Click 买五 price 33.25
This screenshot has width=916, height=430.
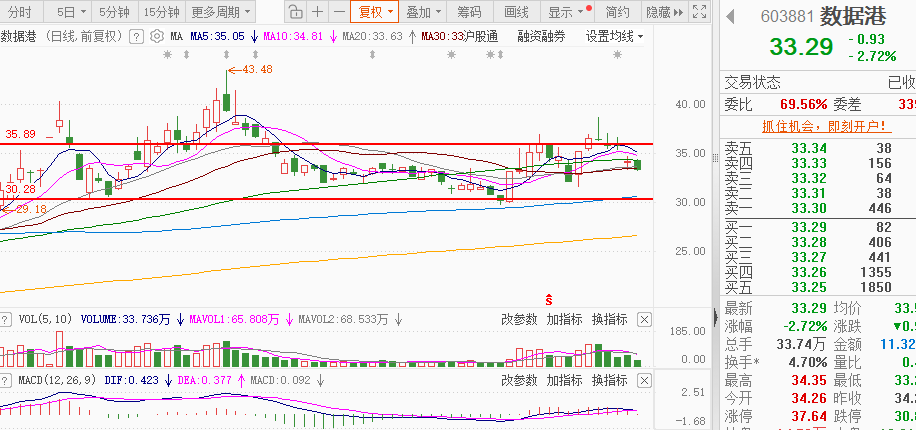tap(810, 287)
